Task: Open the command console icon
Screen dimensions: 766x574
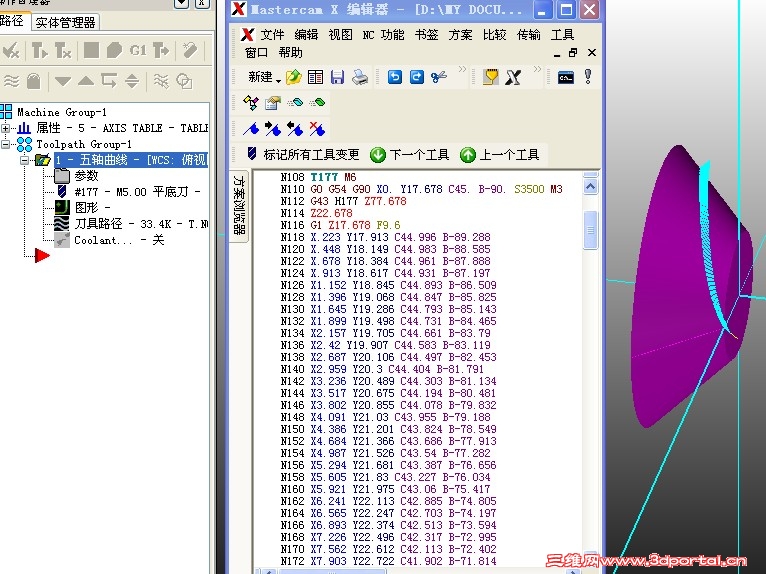Action: (566, 77)
